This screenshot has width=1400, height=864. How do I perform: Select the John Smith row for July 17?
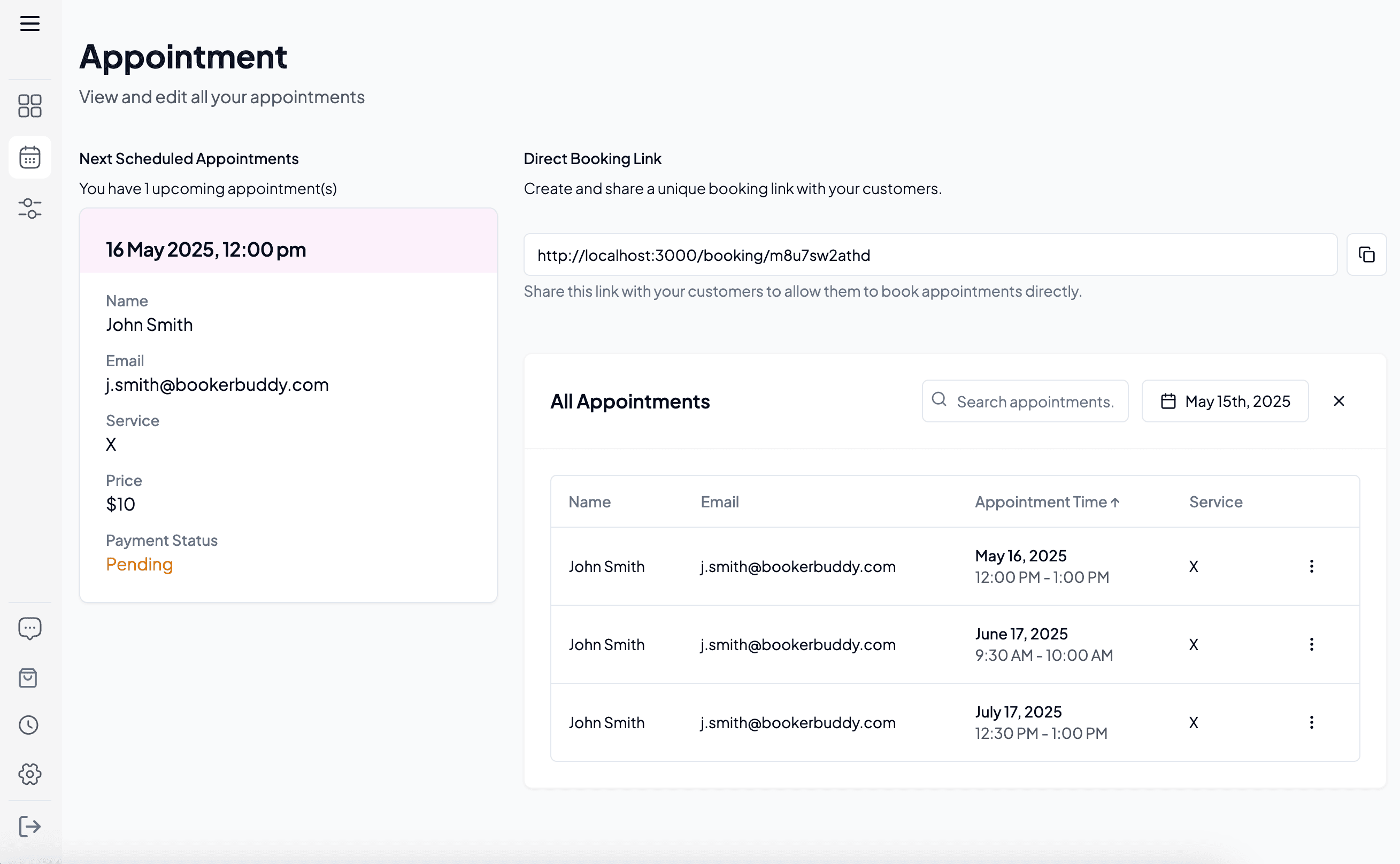[607, 722]
